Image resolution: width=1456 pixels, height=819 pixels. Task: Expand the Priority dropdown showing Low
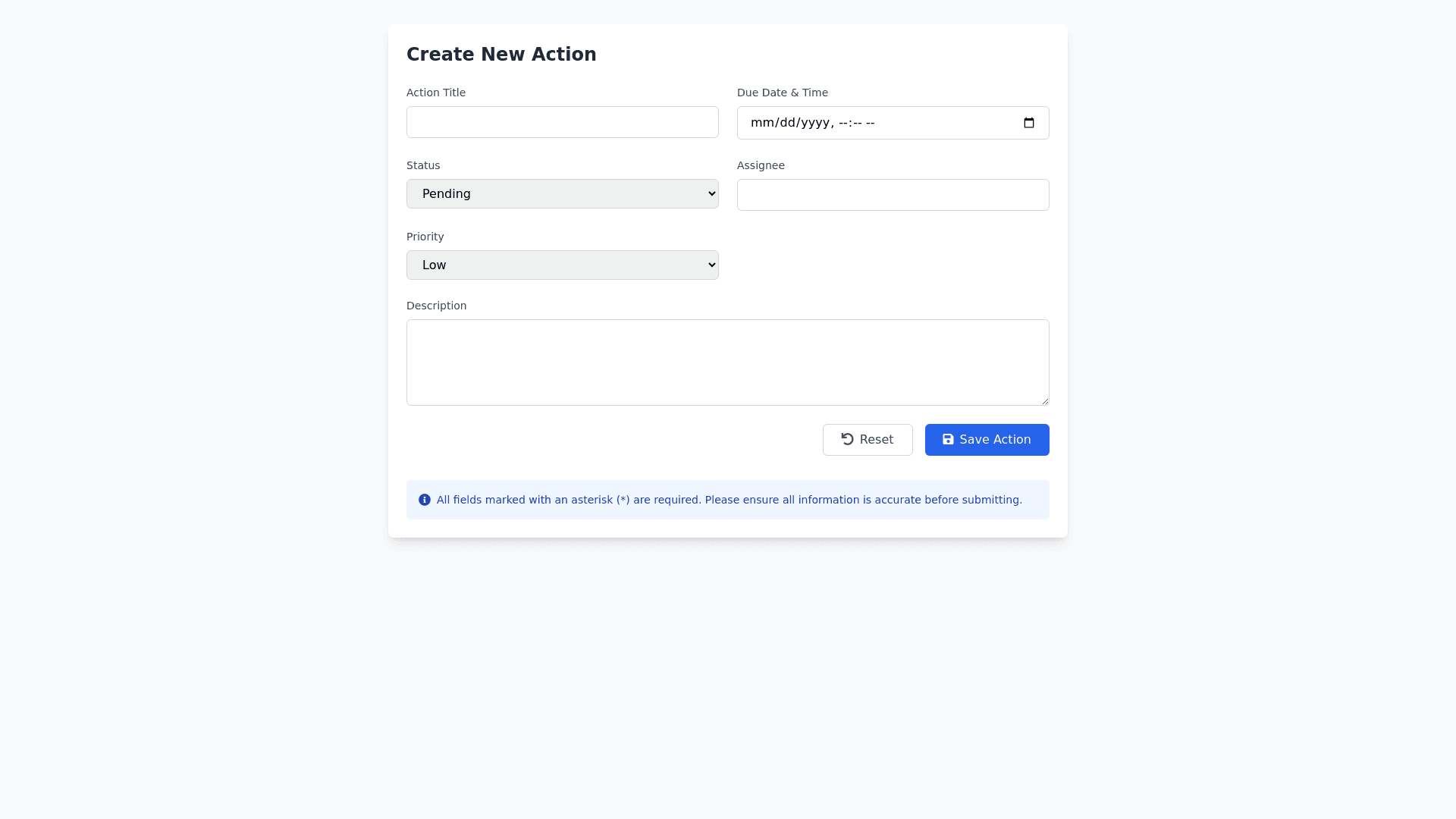(562, 265)
